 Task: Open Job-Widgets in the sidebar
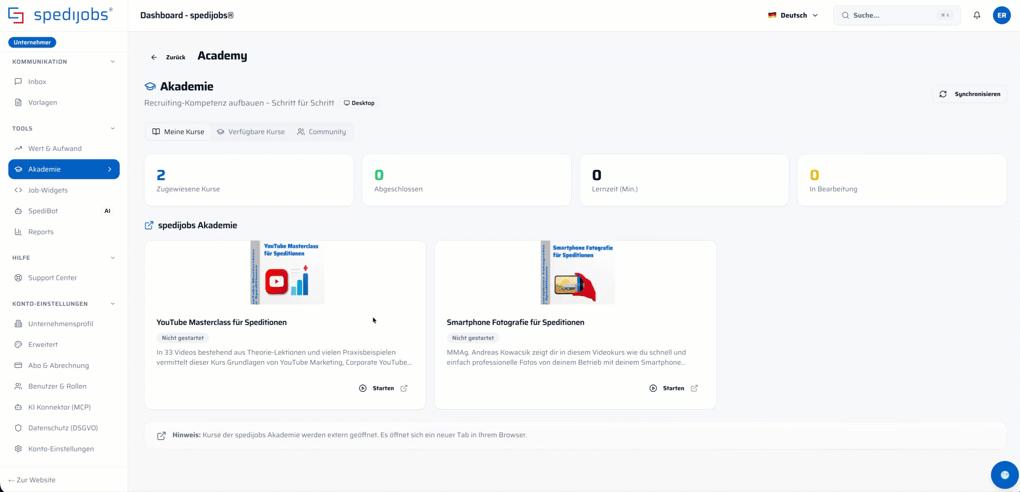tap(64, 190)
